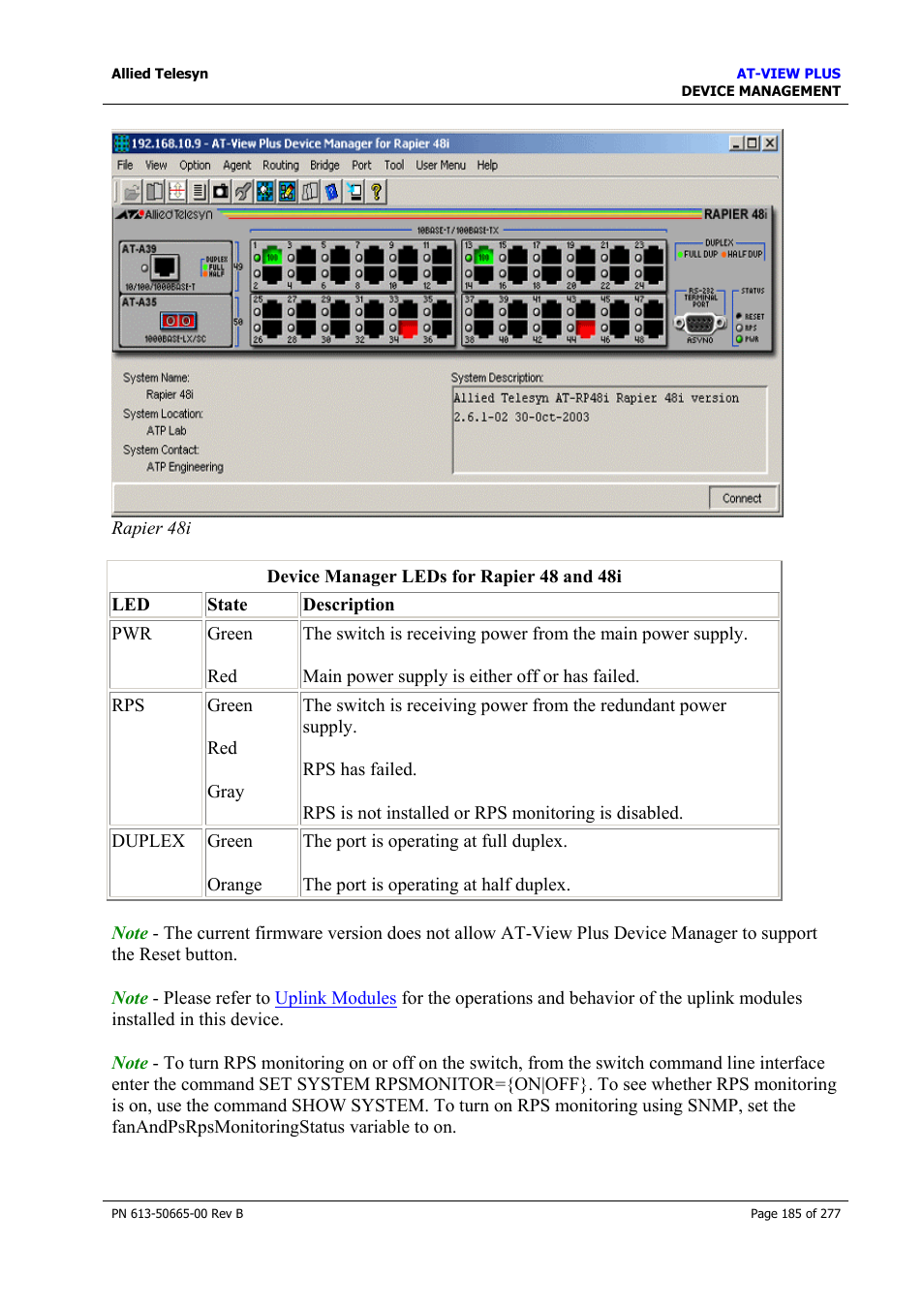Click the green active port 1
The height and width of the screenshot is (1309, 924).
pos(272,257)
